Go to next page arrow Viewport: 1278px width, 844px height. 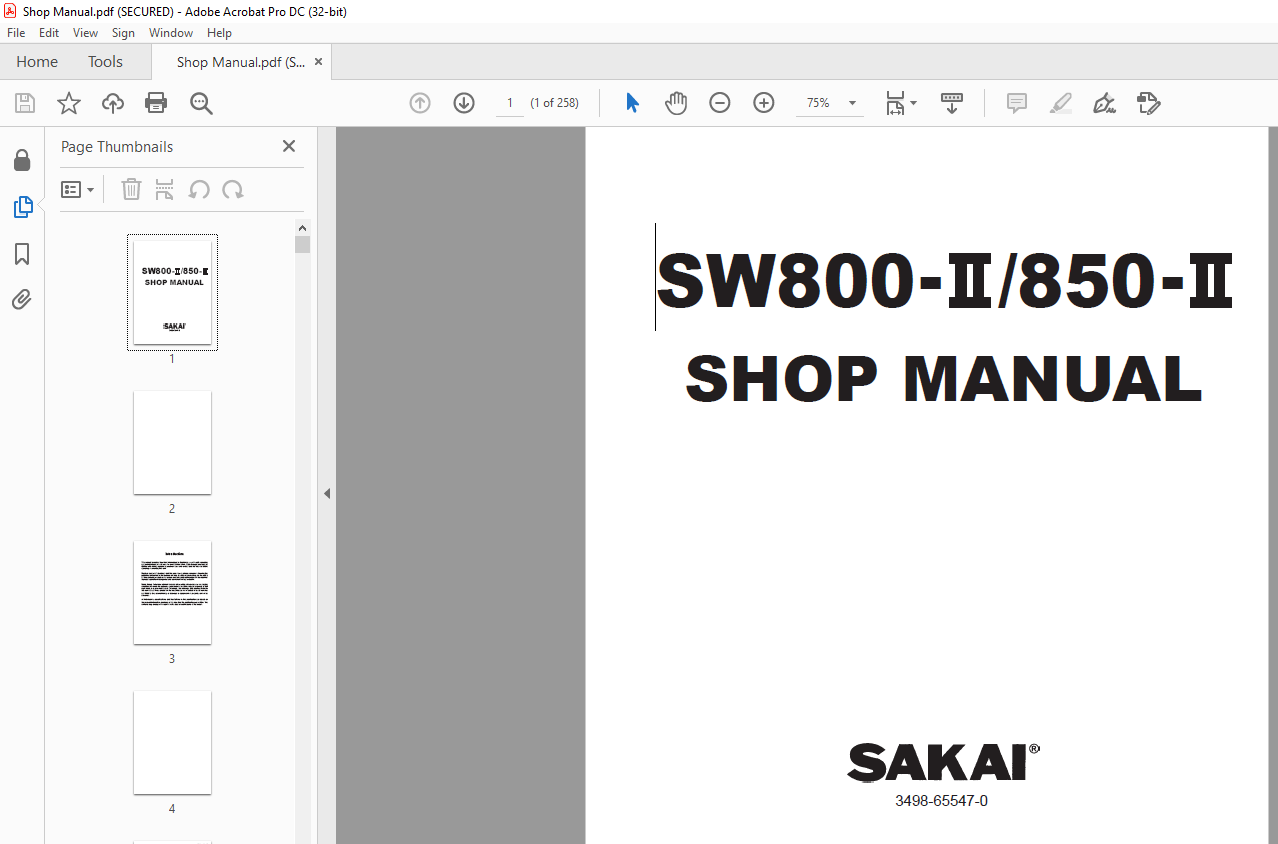click(464, 103)
